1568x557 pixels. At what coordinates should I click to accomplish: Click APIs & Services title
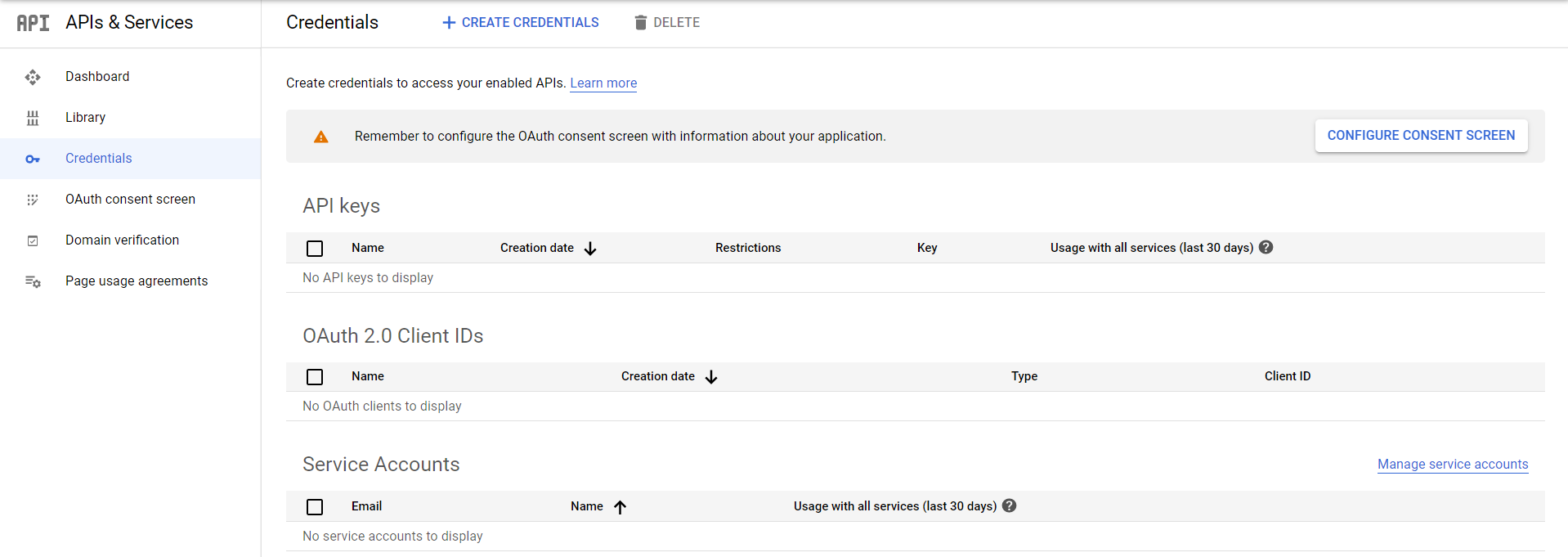(129, 23)
